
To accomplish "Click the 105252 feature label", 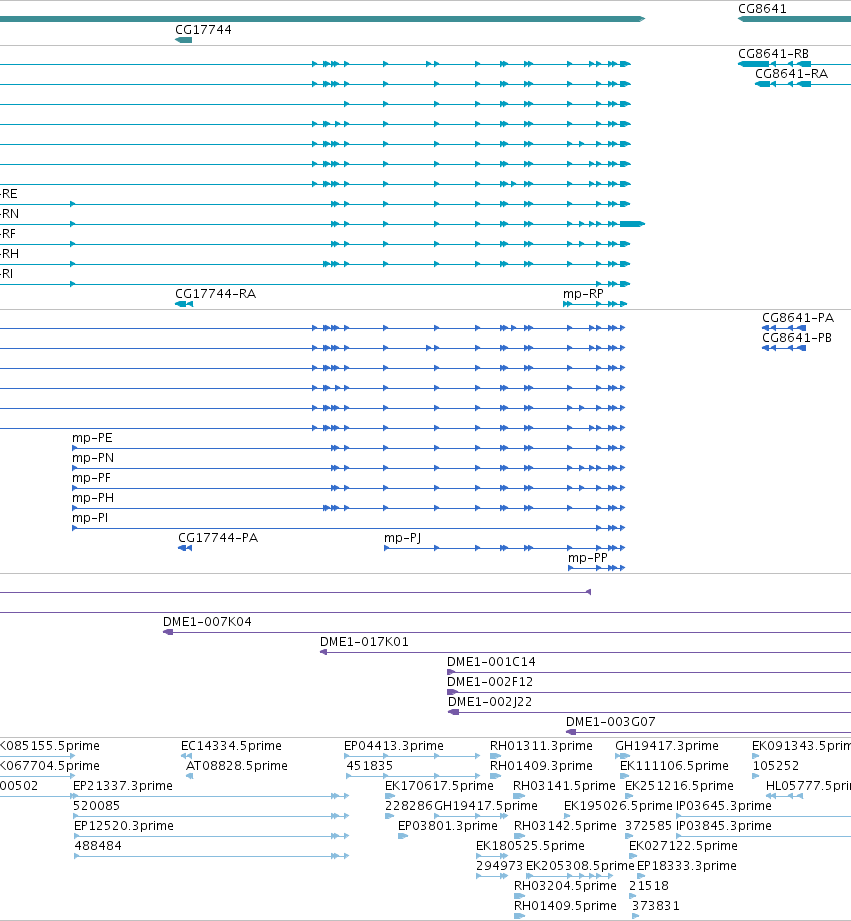I will point(776,765).
